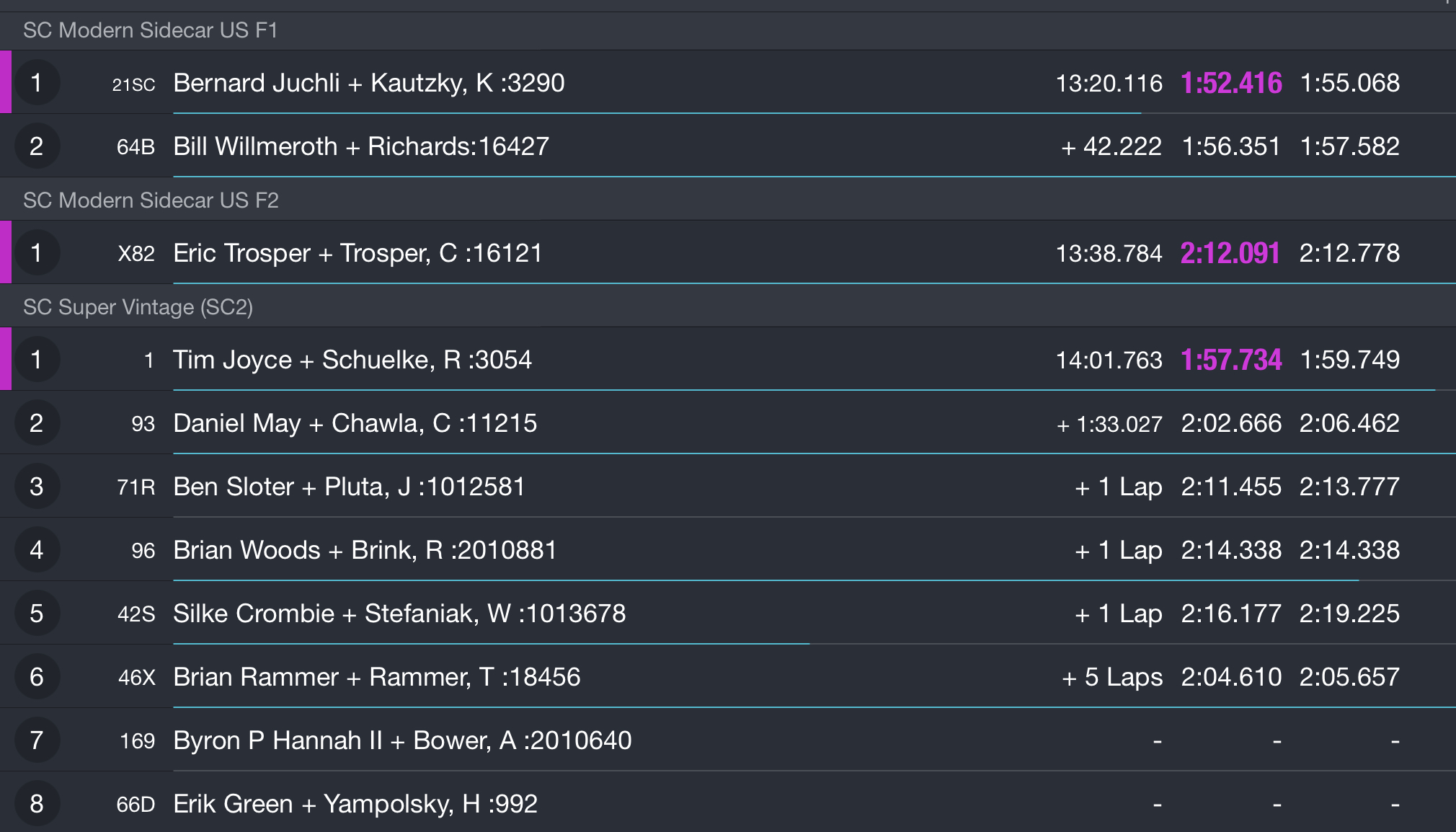The width and height of the screenshot is (1456, 832).
Task: Click the + 5 Laps gap value
Action: pos(1112,677)
